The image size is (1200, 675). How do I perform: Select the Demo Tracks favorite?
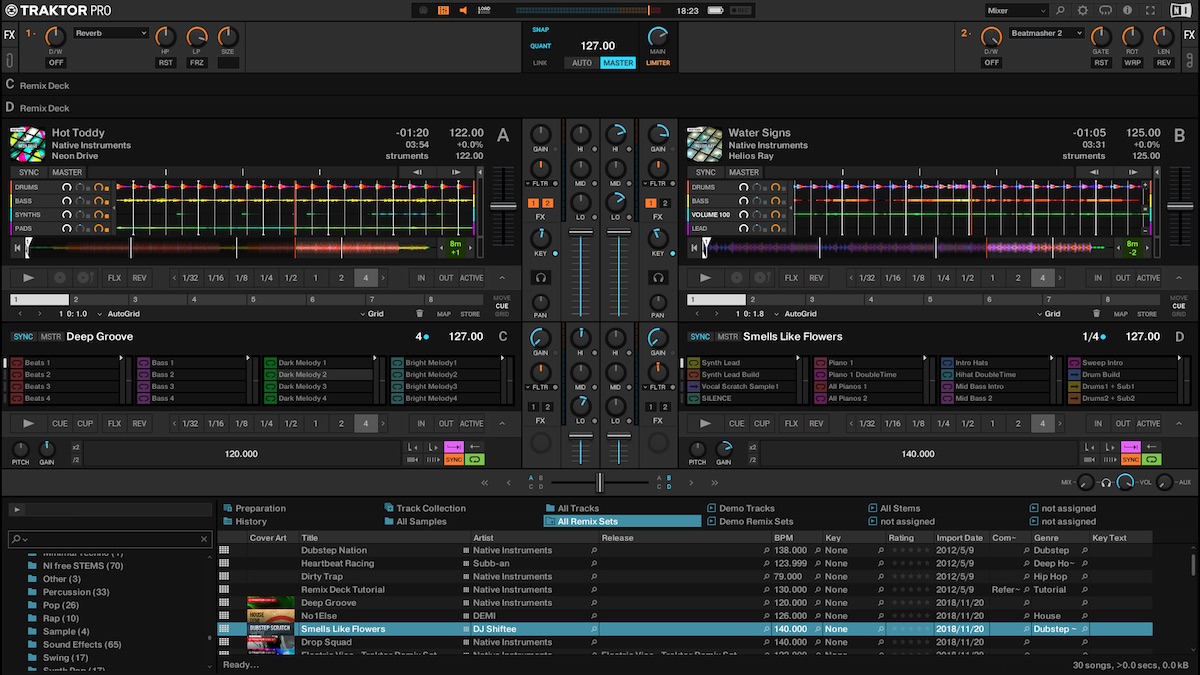tap(740, 508)
